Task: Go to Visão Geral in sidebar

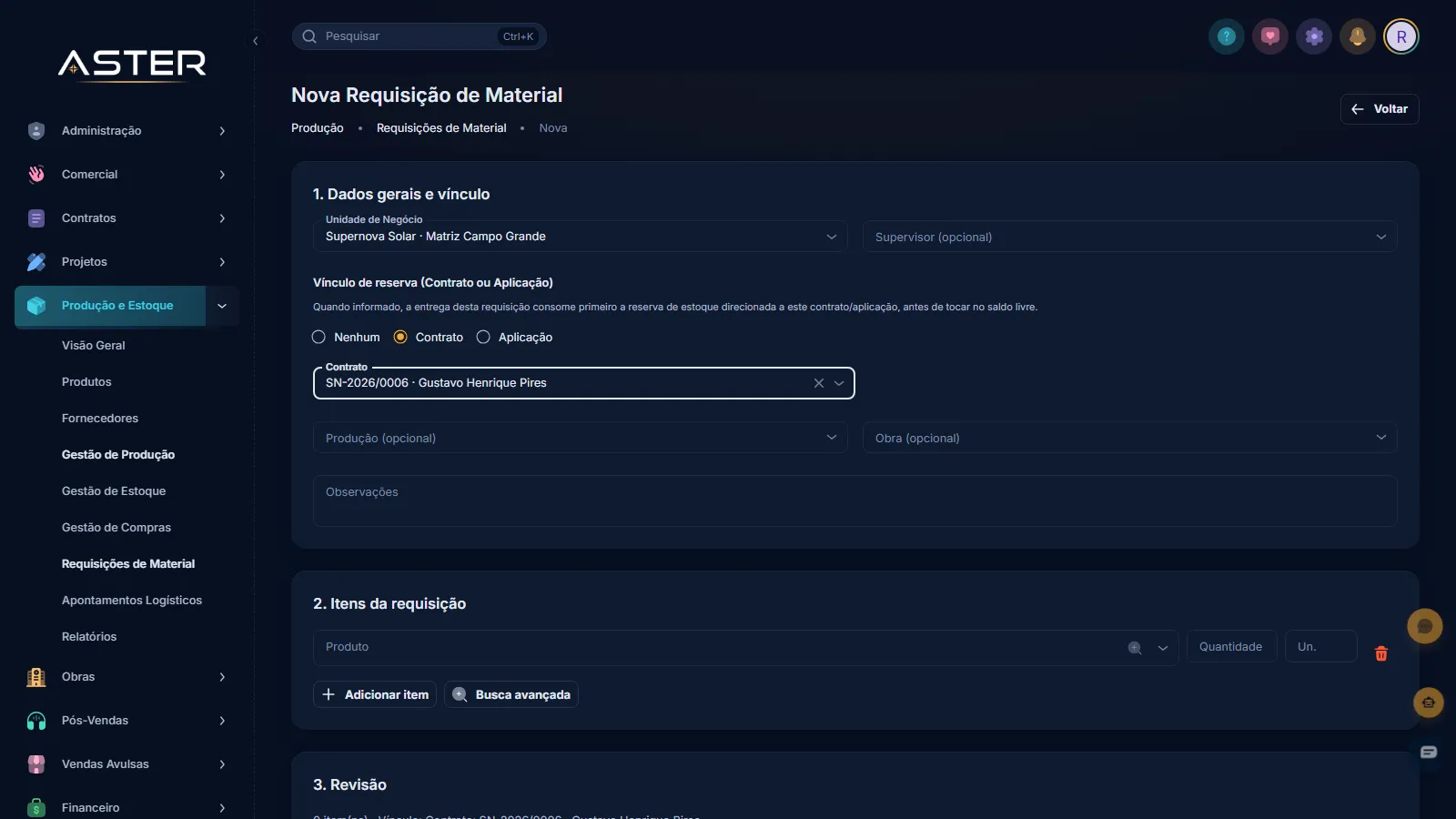Action: tap(94, 346)
